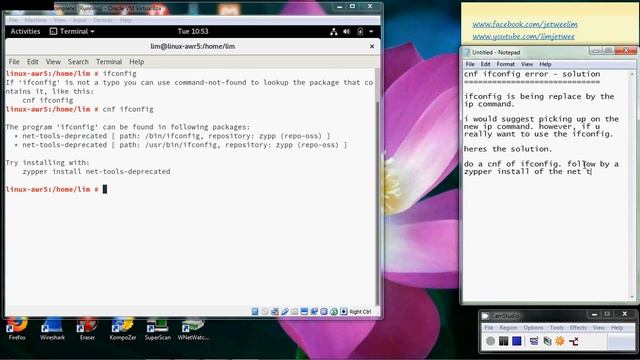The width and height of the screenshot is (640, 360).
Task: Click the VirtualBox green mouse integration icon
Action: (x=334, y=311)
